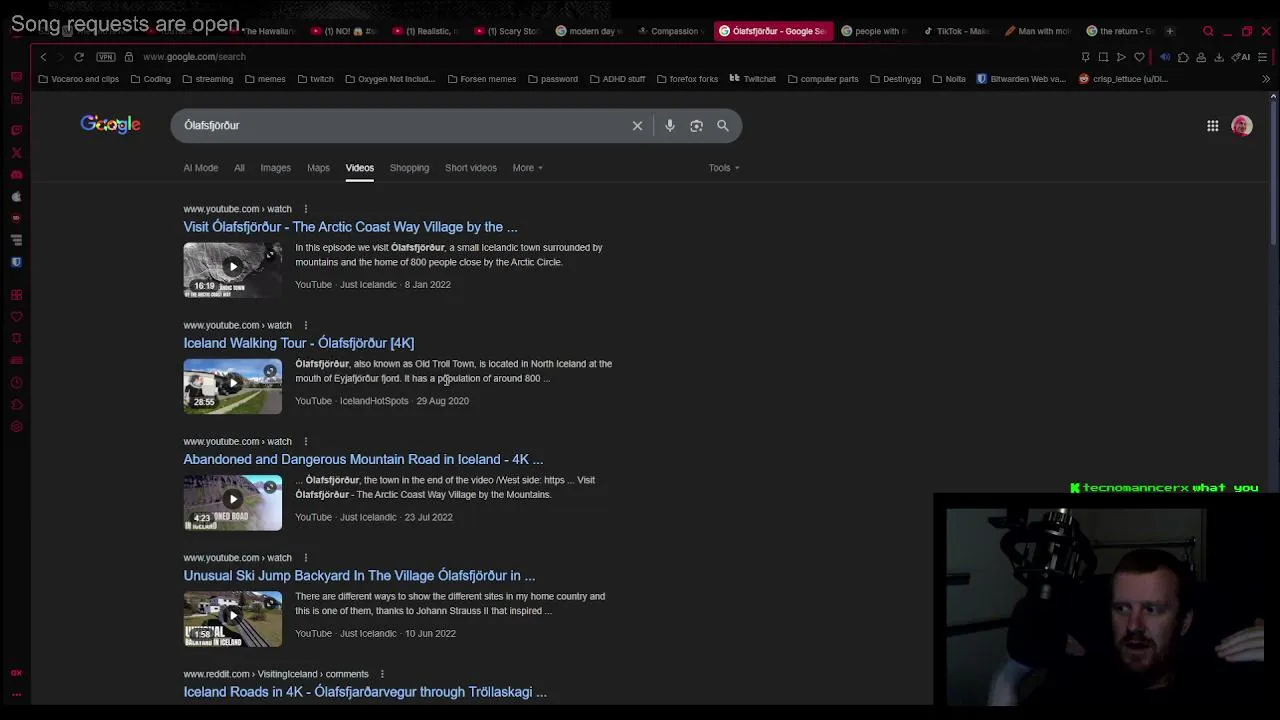Open 'Unusual Ski Jump Backyard' link
This screenshot has width=1280, height=720.
coord(359,576)
